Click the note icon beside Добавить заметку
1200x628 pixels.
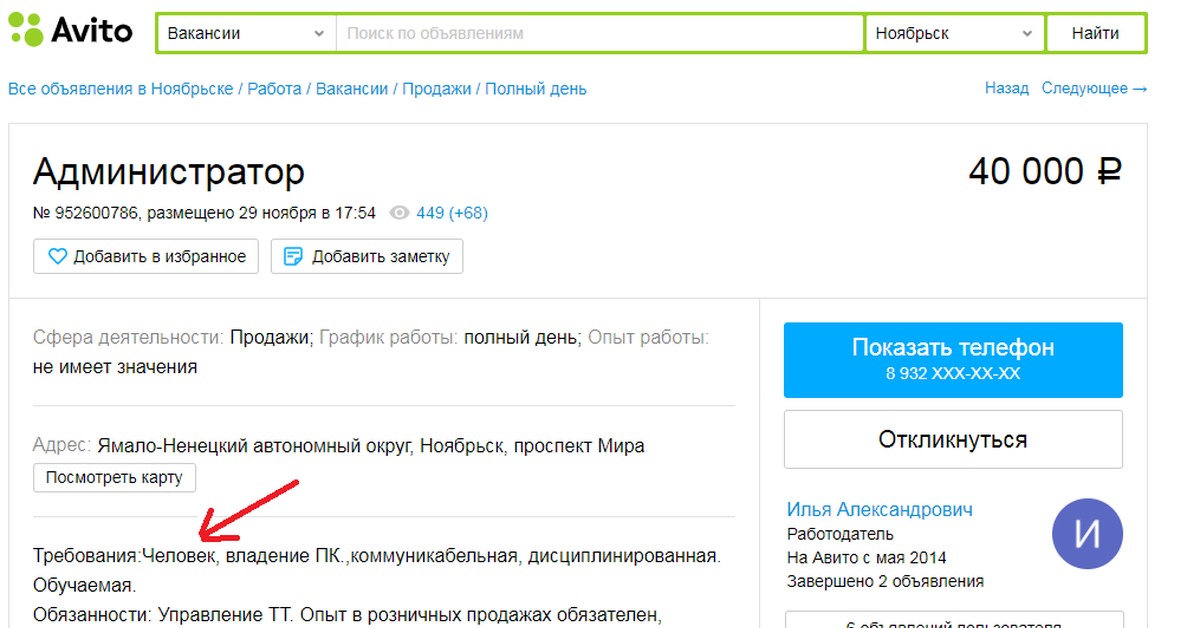pos(294,256)
